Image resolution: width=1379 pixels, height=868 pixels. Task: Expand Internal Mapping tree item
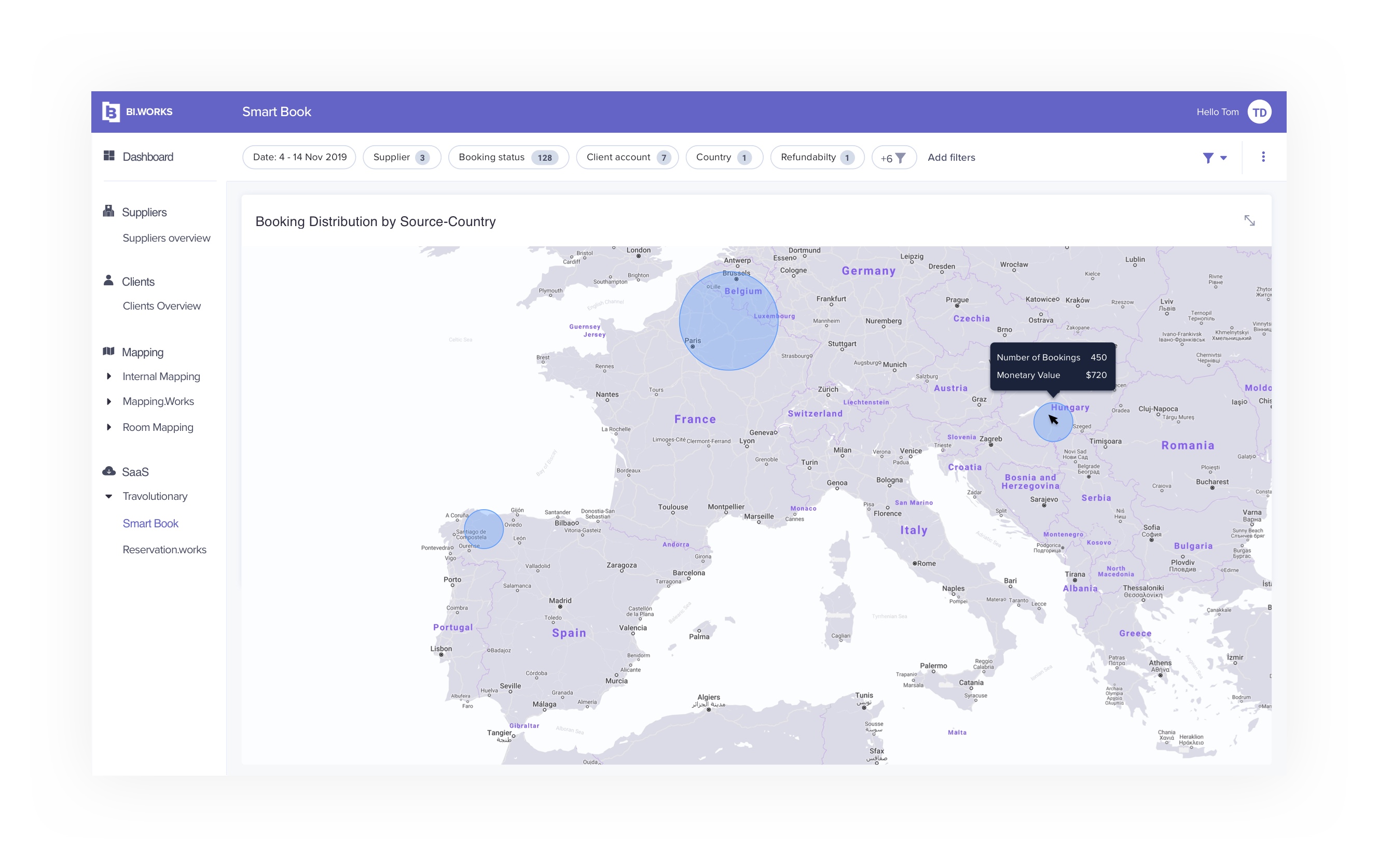[x=109, y=376]
